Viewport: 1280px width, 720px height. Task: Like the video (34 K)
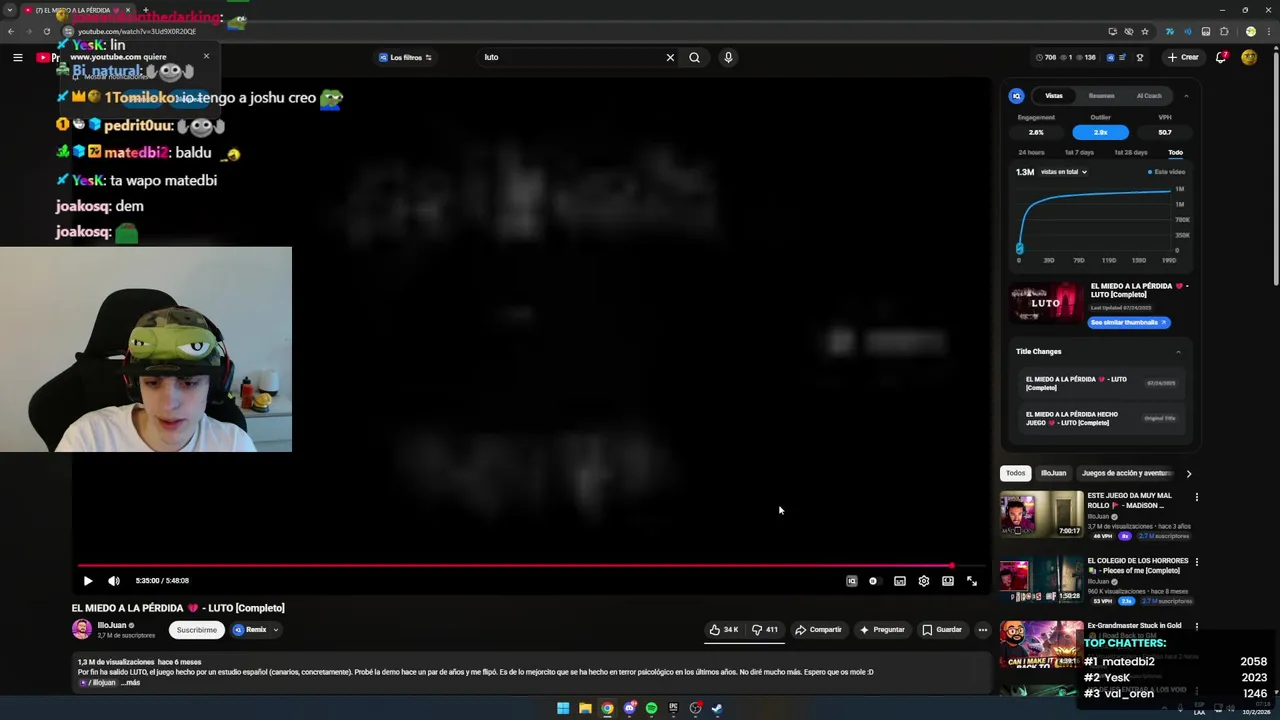[724, 630]
